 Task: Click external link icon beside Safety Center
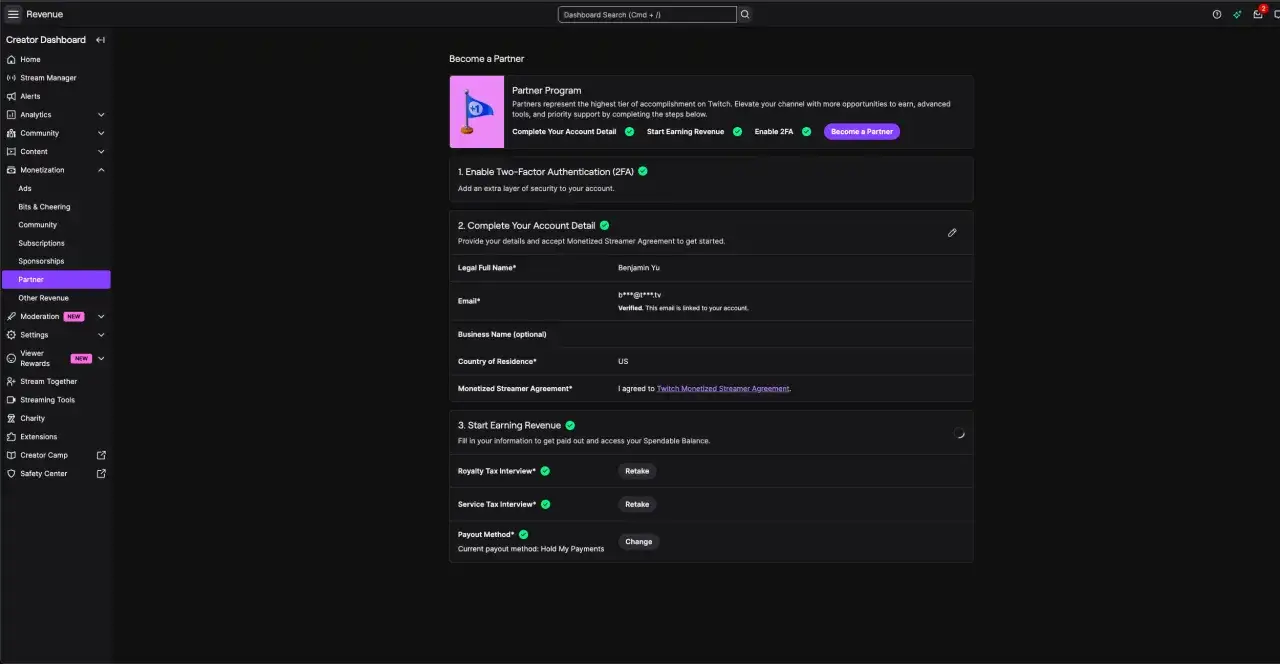click(101, 473)
